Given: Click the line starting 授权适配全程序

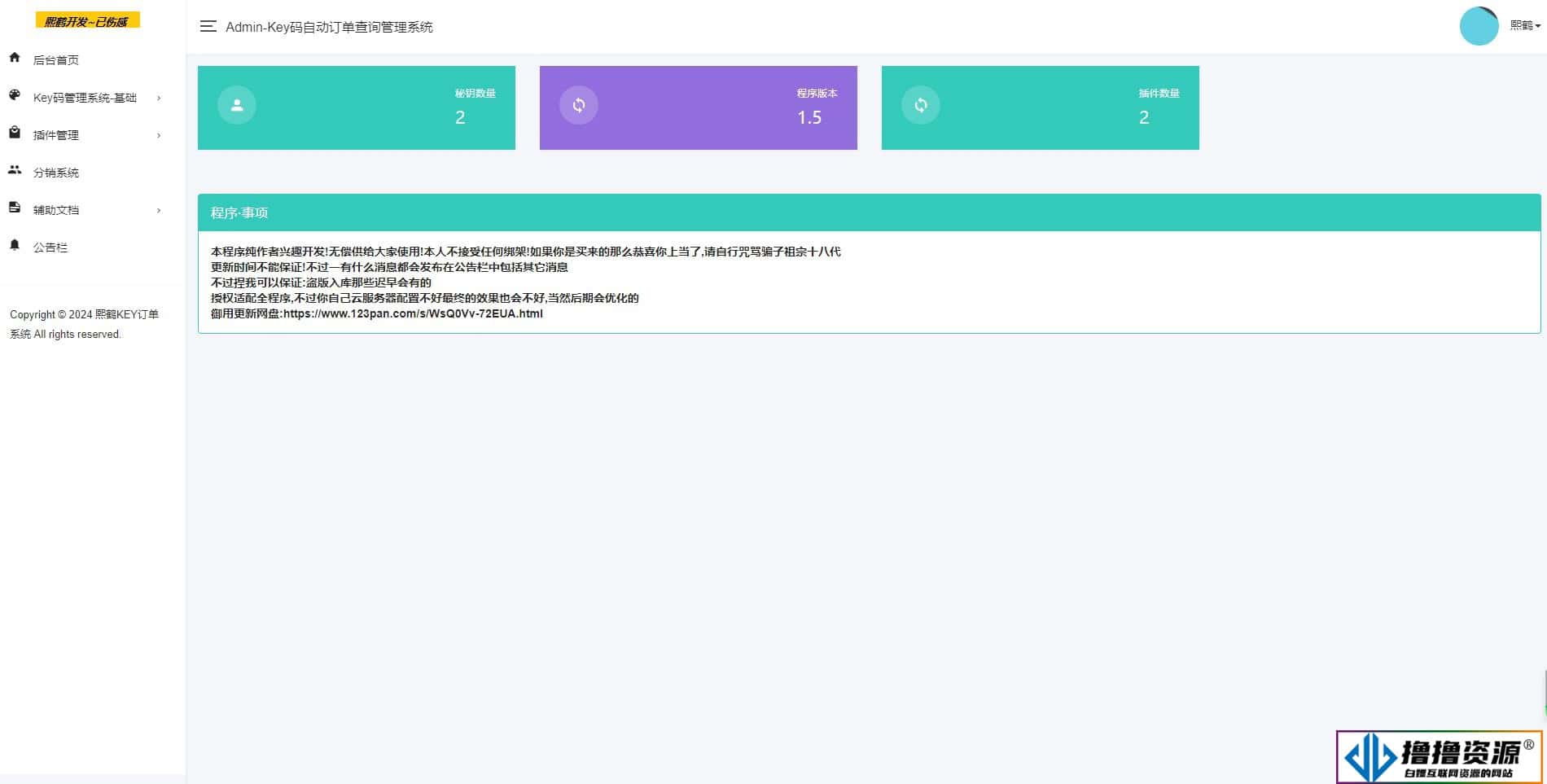Looking at the screenshot, I should (x=425, y=298).
